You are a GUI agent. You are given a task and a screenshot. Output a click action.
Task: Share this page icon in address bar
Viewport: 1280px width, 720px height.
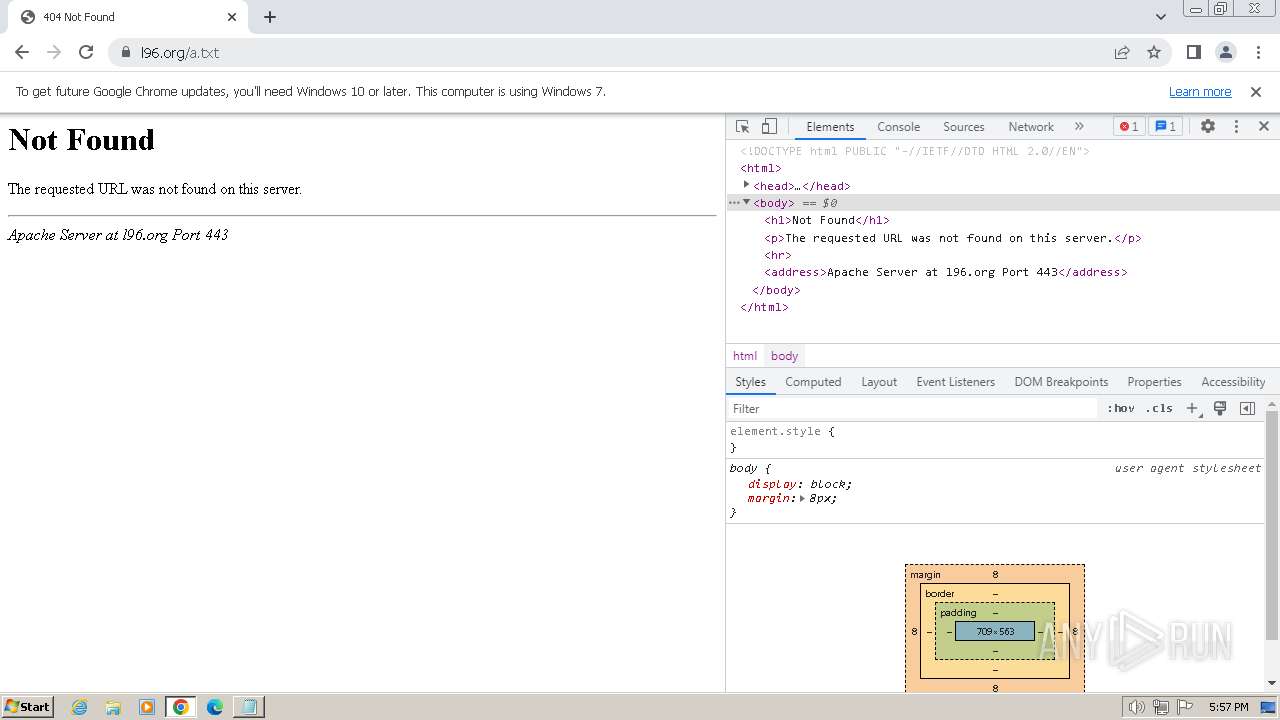coord(1122,52)
